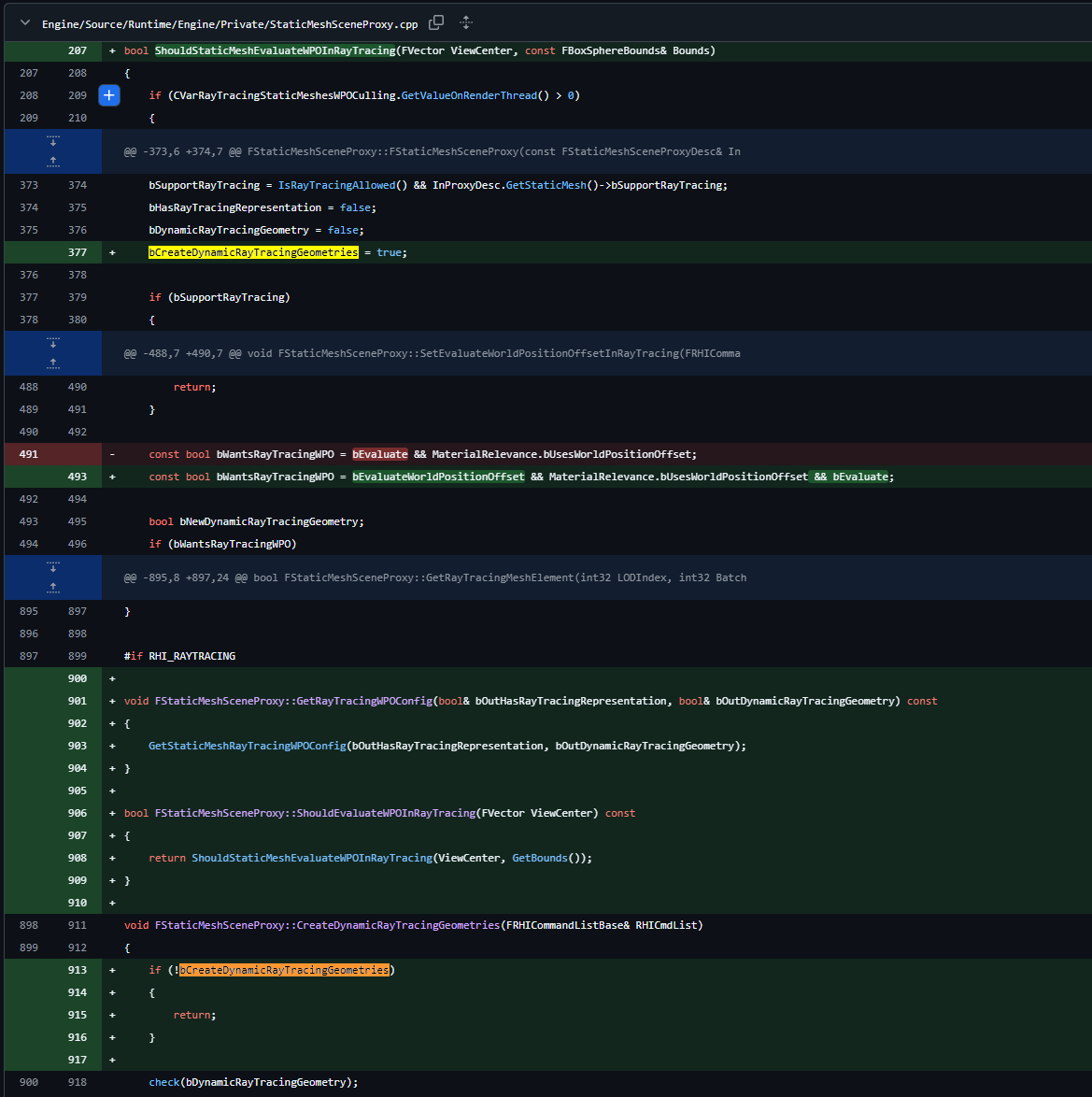Select the yellow highlighted bCreateDynamicRayTracingGeometries assignment
Image resolution: width=1092 pixels, height=1097 pixels.
(253, 252)
